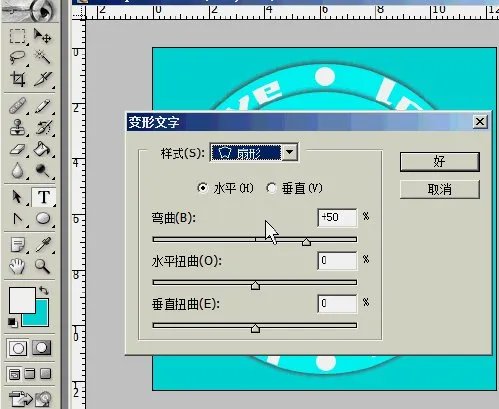Select the Dodge tool
The width and height of the screenshot is (499, 409).
pyautogui.click(x=43, y=171)
